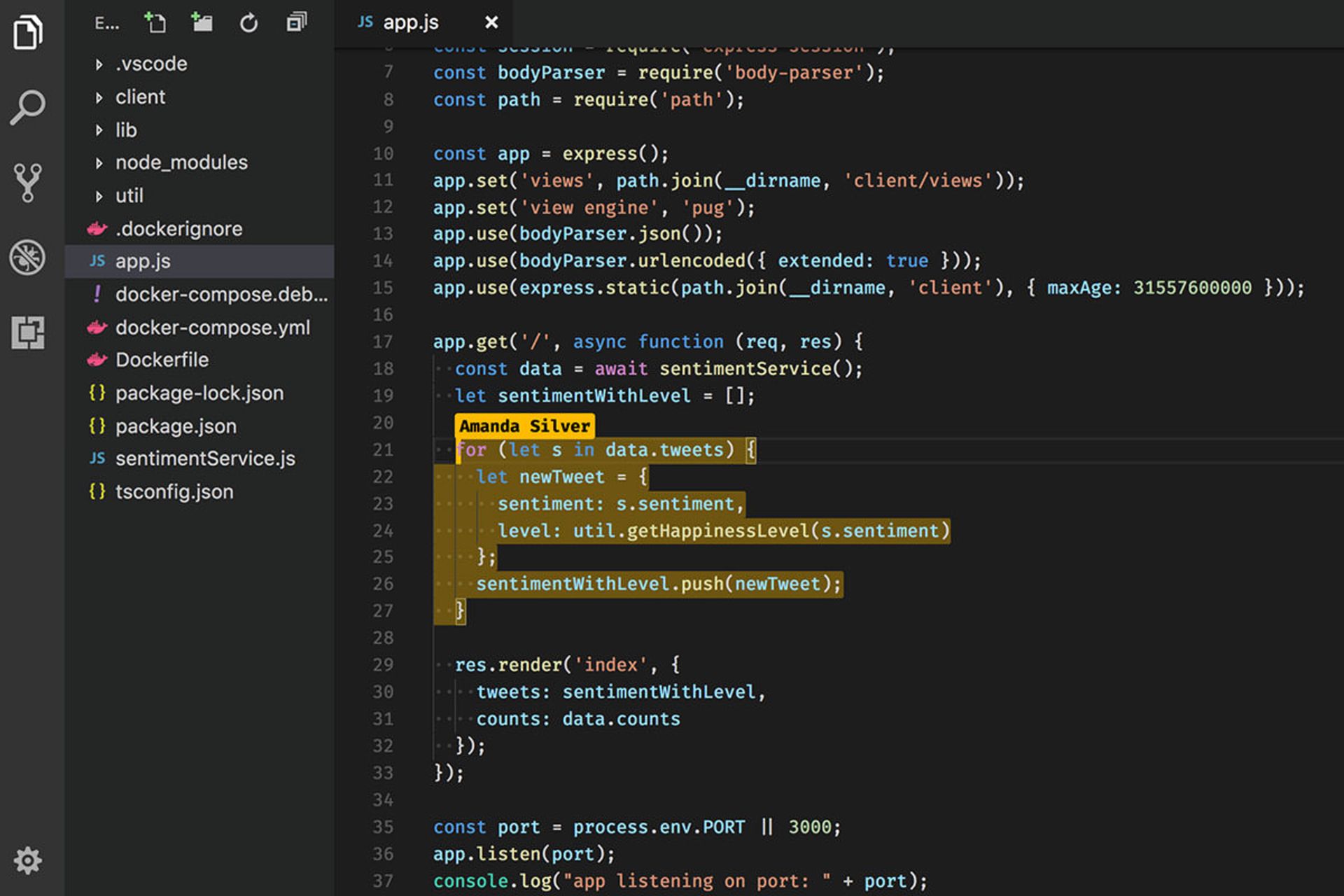The height and width of the screenshot is (896, 1344).
Task: Expand the node_modules folder
Action: tap(181, 162)
